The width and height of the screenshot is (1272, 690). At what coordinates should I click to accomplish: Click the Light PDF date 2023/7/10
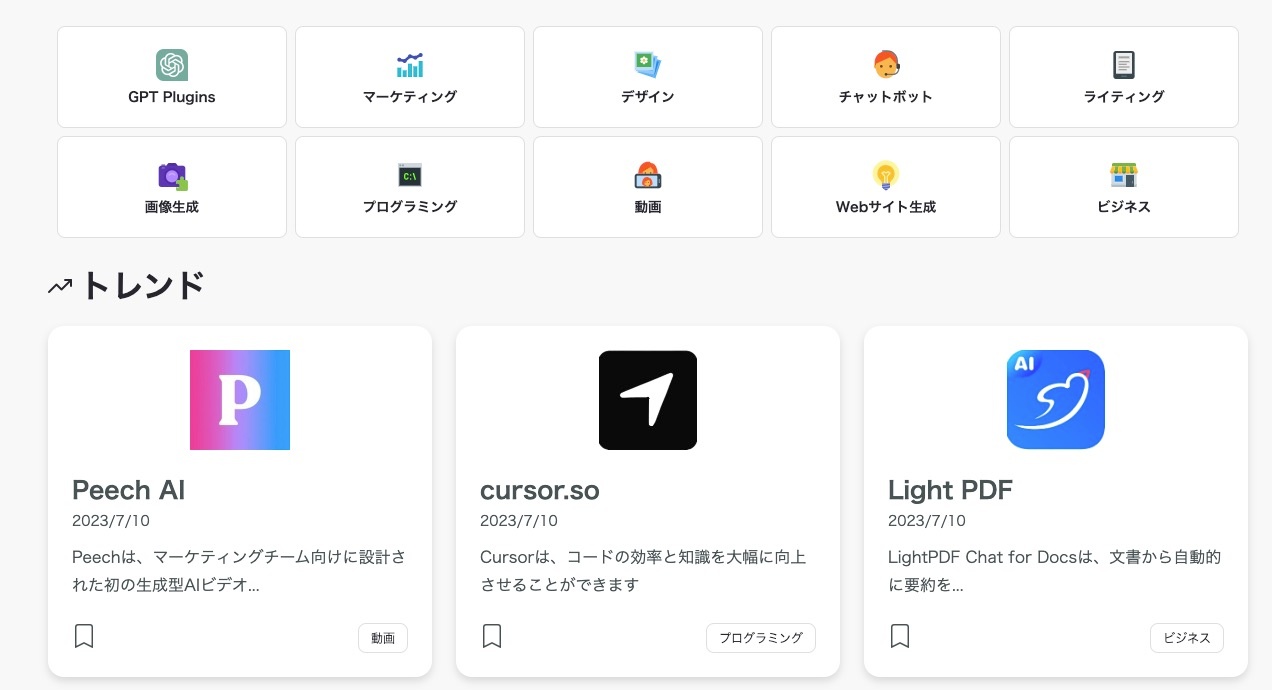tap(927, 521)
